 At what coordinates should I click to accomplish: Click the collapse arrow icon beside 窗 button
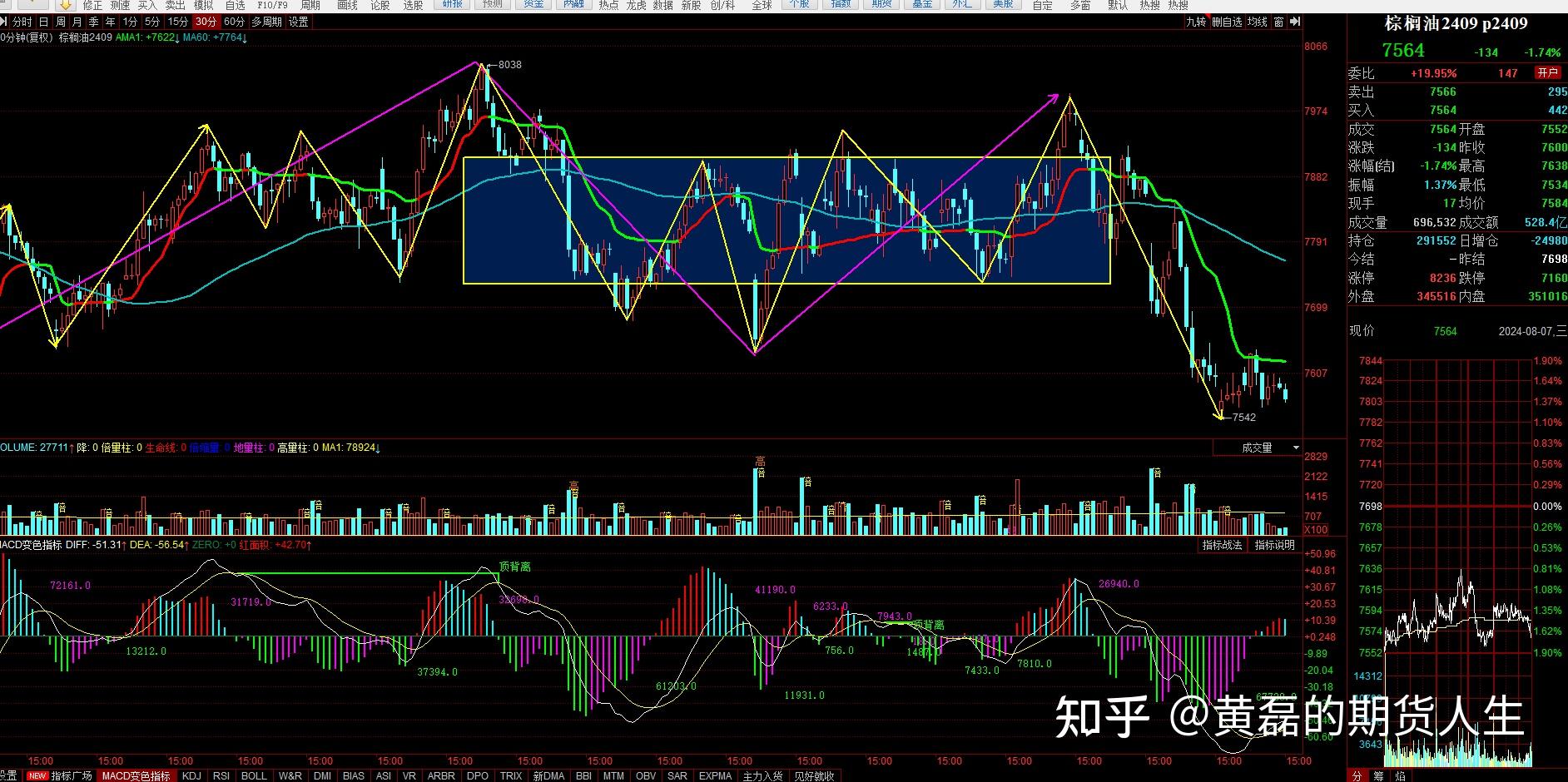[1294, 22]
